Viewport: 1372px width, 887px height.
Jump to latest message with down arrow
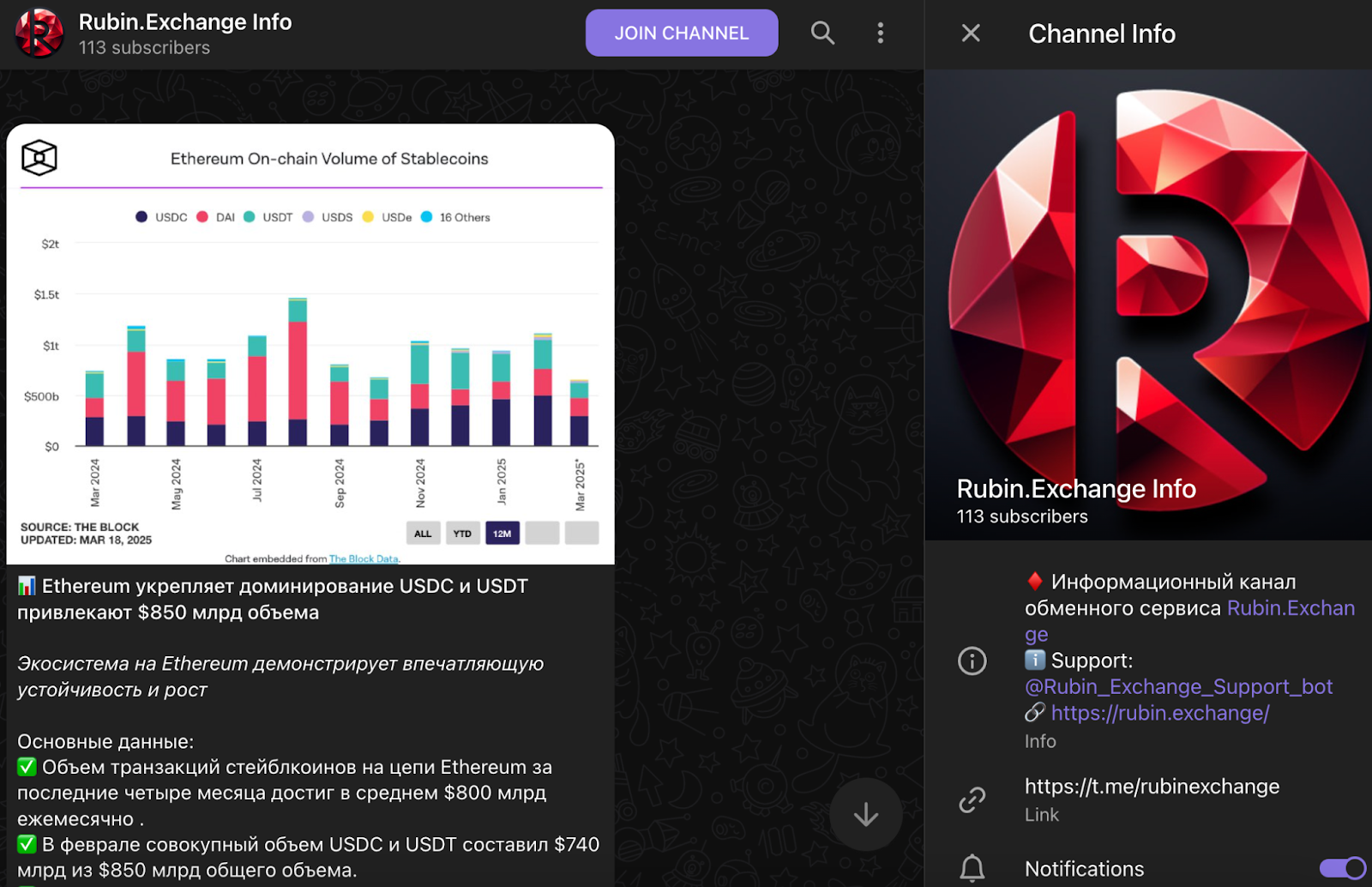[x=866, y=814]
